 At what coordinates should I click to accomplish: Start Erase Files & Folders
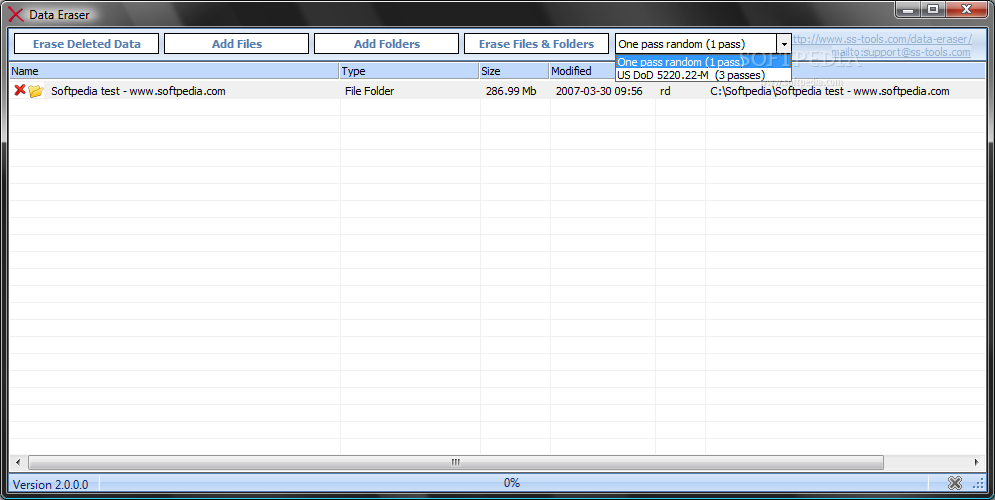536,44
